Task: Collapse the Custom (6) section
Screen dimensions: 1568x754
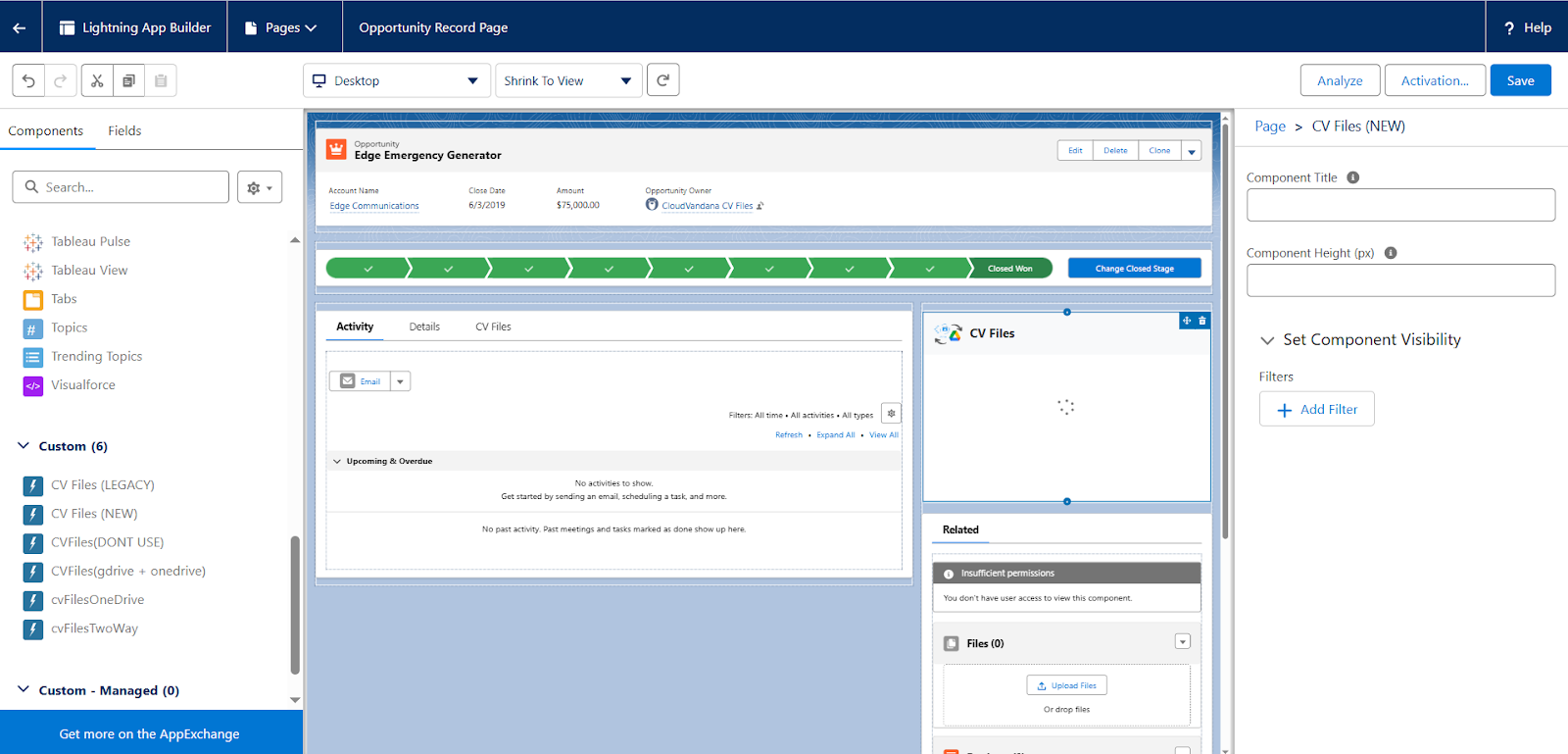Action: (24, 446)
